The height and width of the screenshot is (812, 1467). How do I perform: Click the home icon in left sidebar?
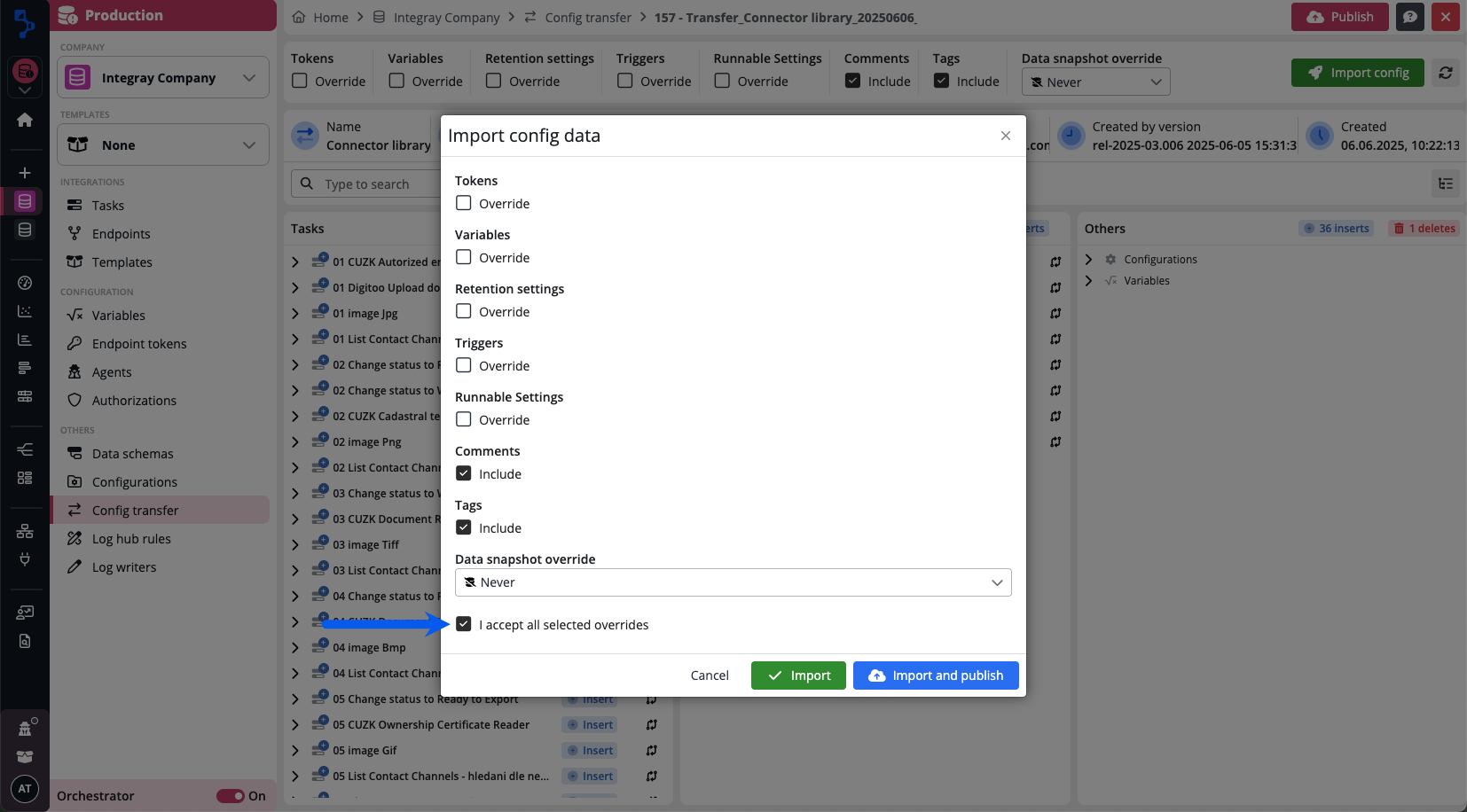(25, 120)
